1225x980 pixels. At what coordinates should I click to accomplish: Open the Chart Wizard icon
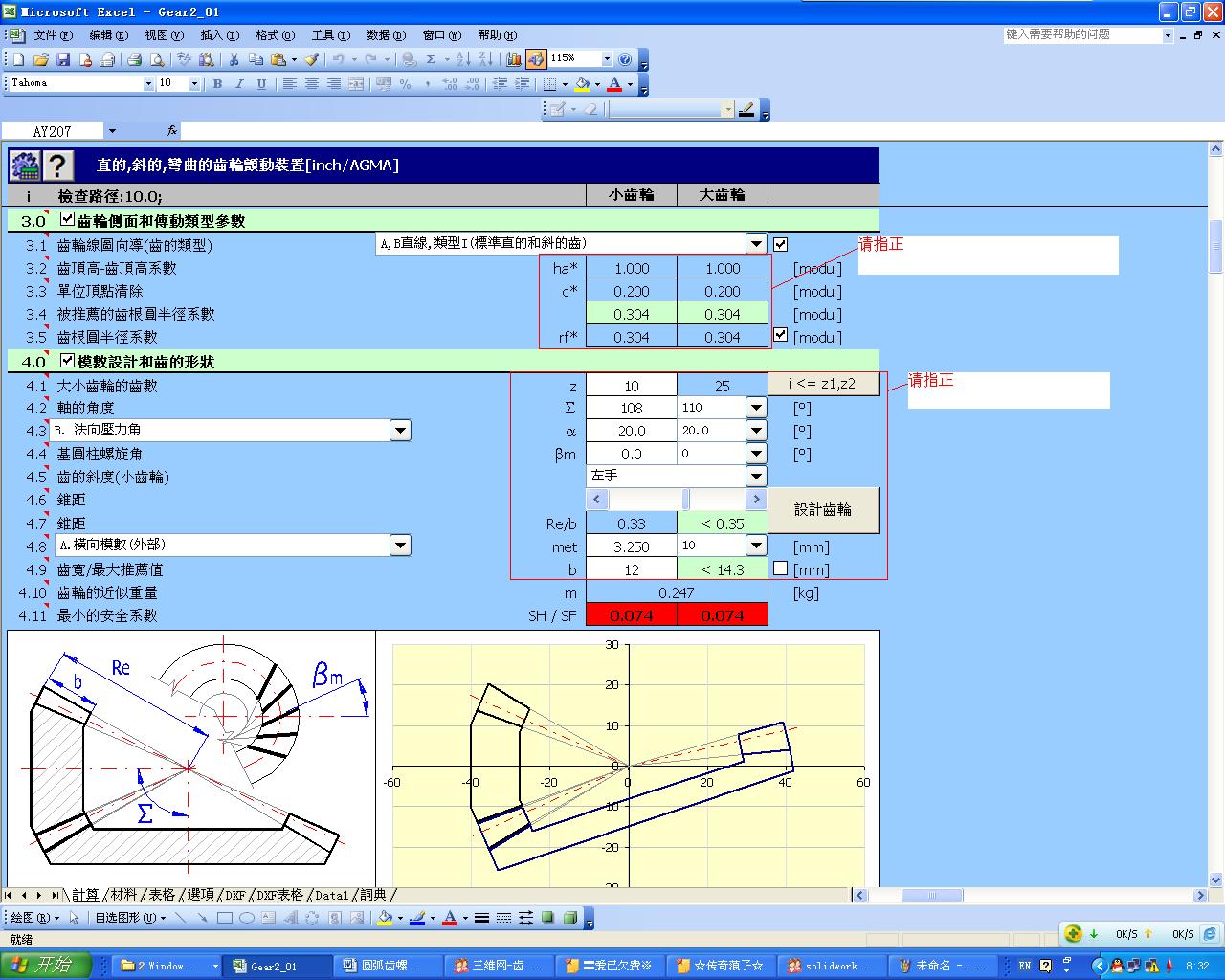click(x=515, y=59)
